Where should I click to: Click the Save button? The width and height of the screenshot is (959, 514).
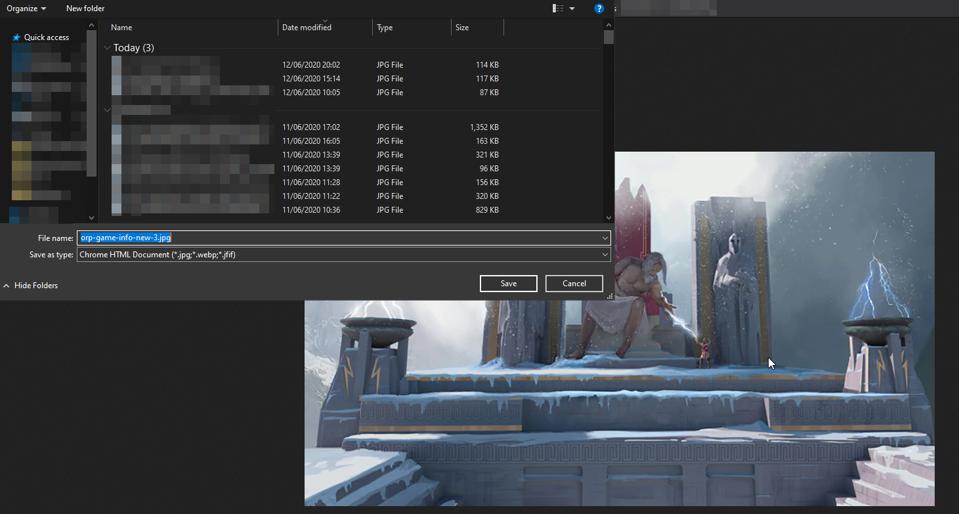click(508, 284)
